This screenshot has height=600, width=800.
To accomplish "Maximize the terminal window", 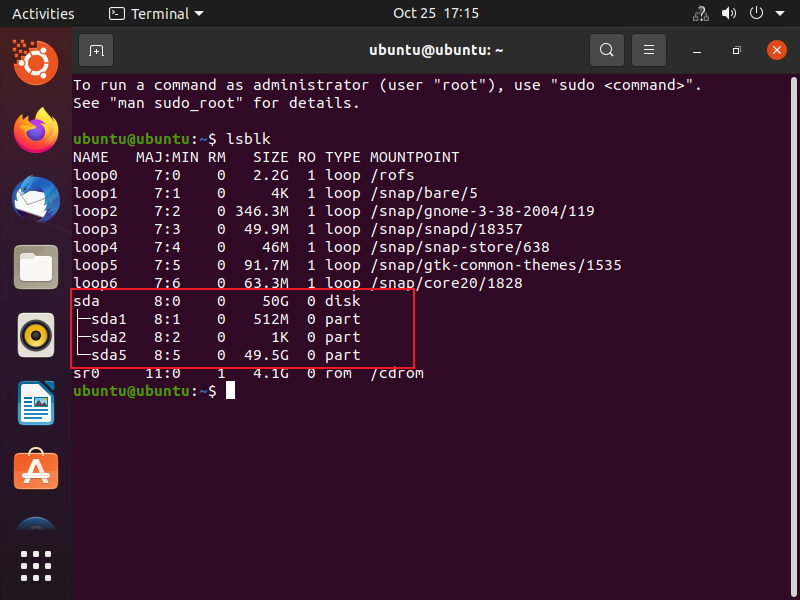I will pyautogui.click(x=736, y=50).
